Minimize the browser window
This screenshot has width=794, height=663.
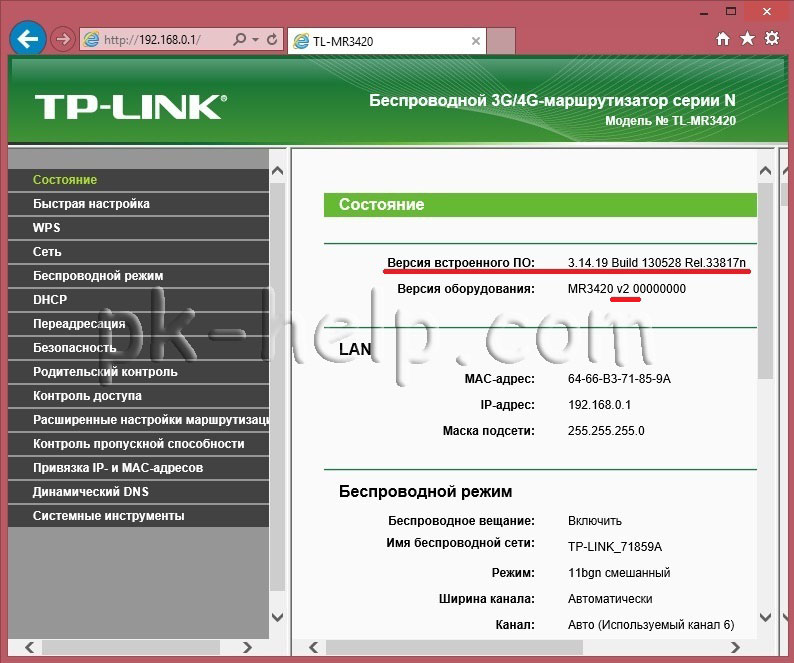tap(704, 13)
